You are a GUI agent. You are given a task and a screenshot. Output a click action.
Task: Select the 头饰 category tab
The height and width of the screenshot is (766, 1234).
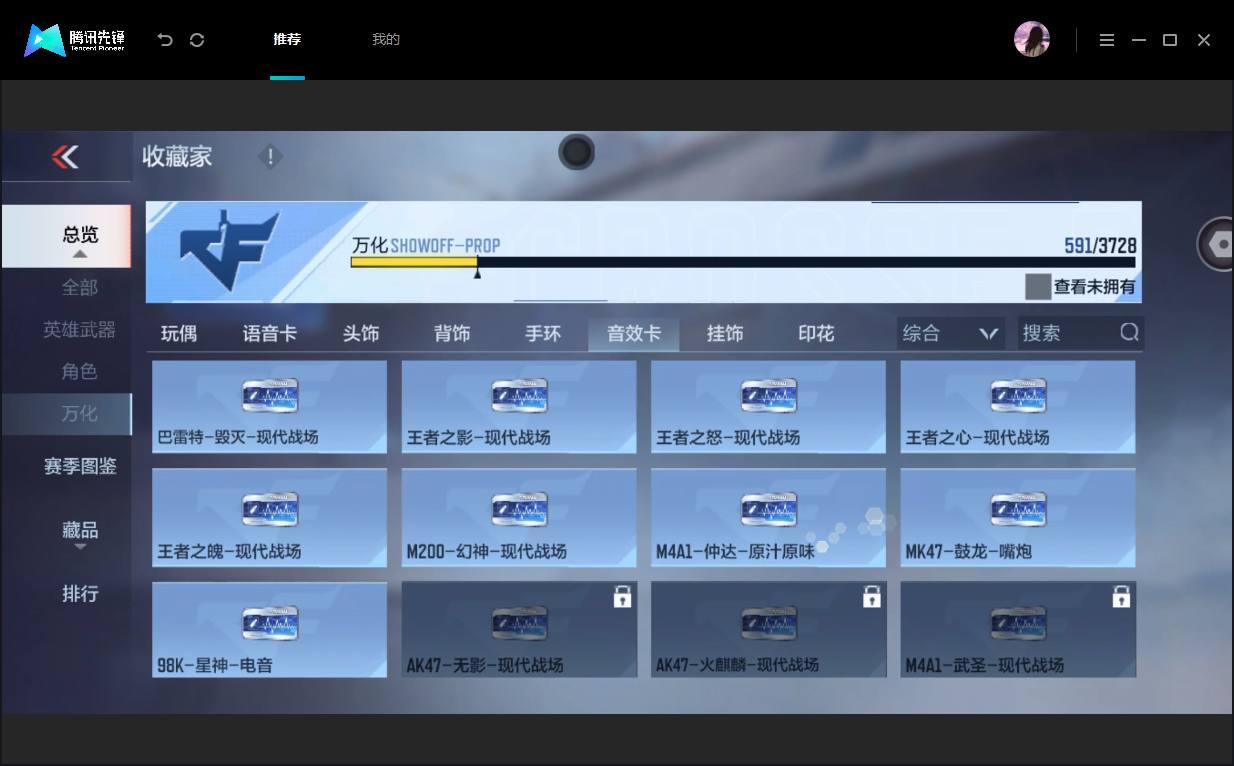tap(361, 333)
